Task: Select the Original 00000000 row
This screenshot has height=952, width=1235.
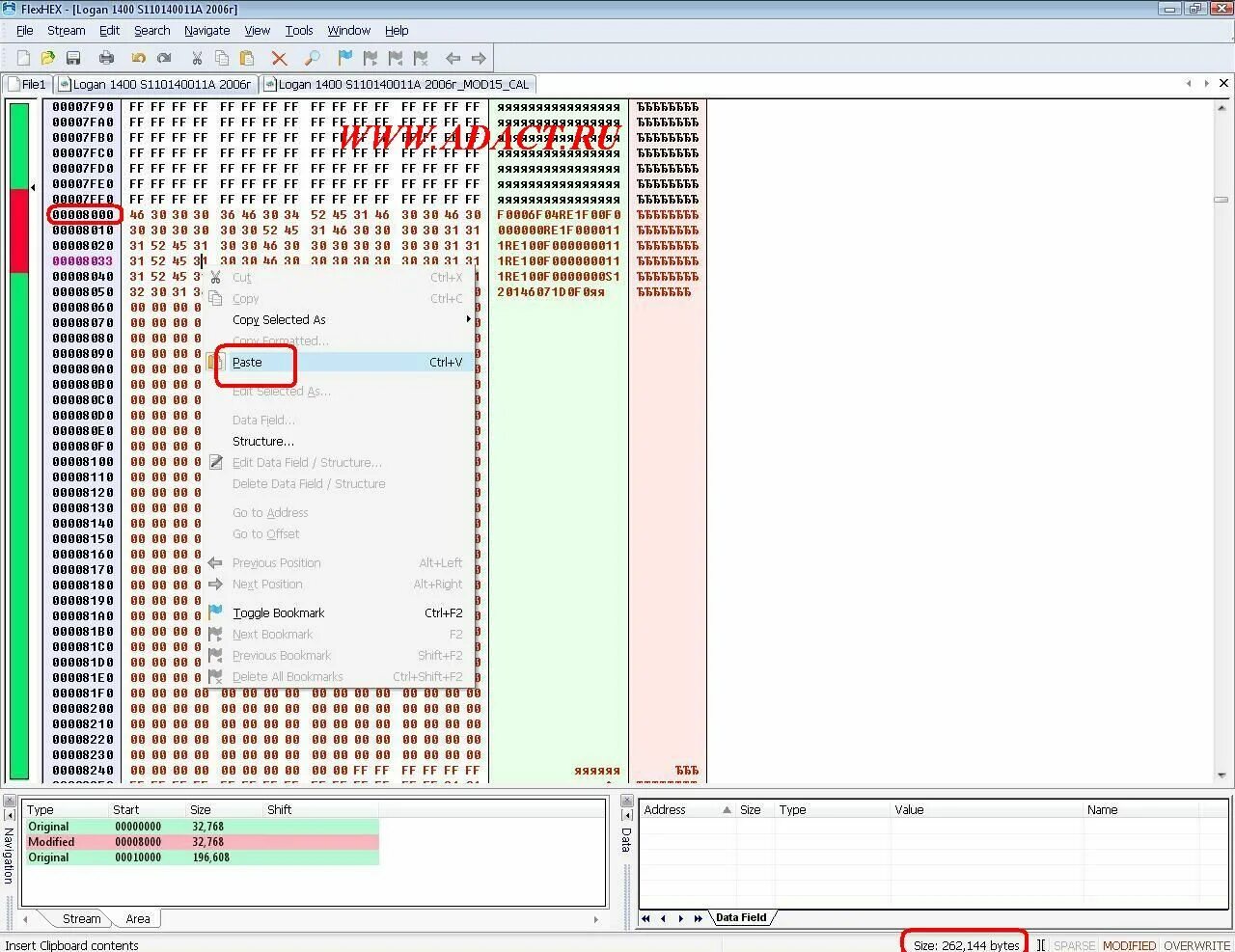Action: pyautogui.click(x=201, y=827)
